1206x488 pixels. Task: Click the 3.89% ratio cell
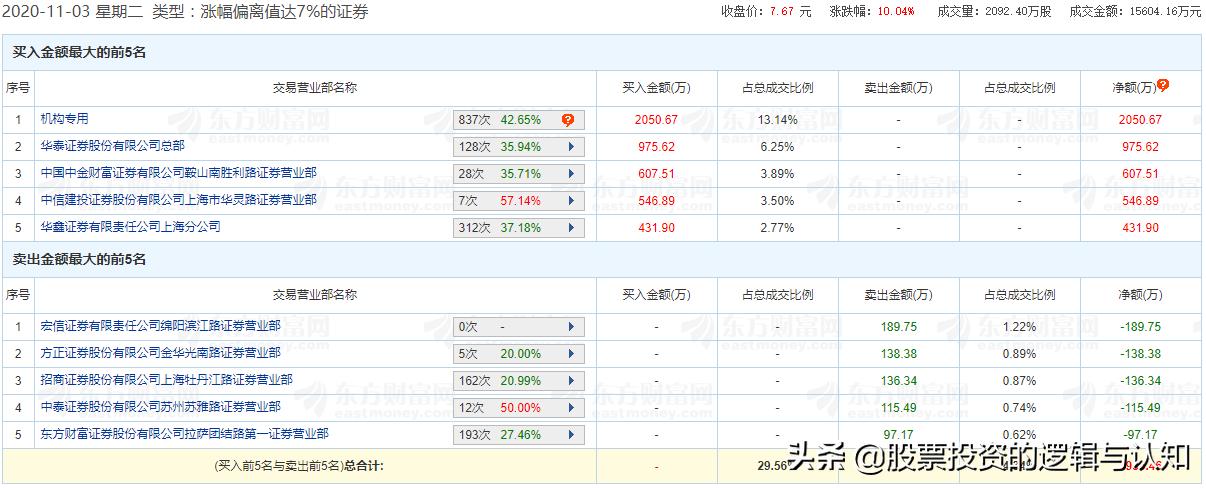(777, 174)
